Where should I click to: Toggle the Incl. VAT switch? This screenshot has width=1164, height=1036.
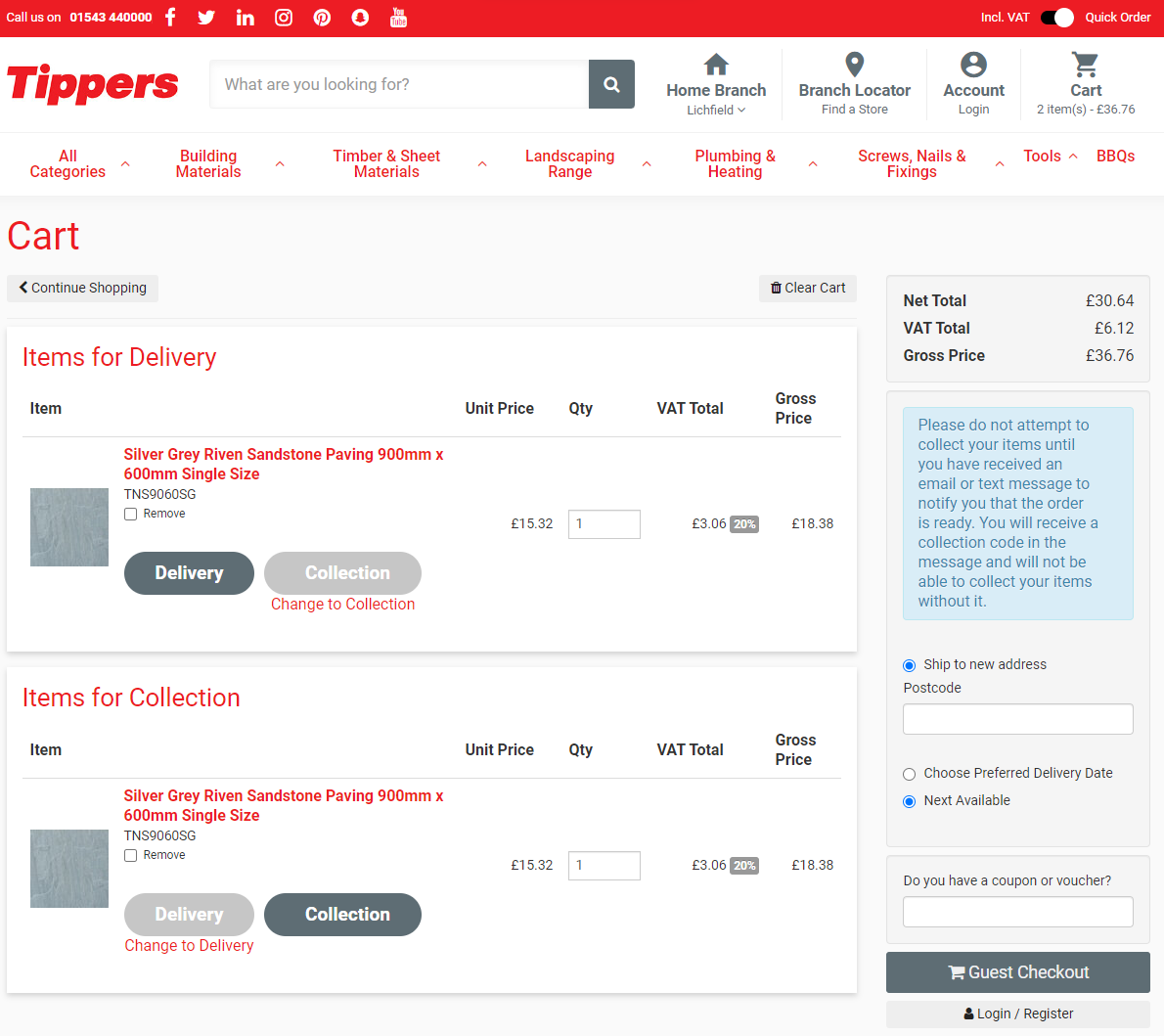point(1057,17)
